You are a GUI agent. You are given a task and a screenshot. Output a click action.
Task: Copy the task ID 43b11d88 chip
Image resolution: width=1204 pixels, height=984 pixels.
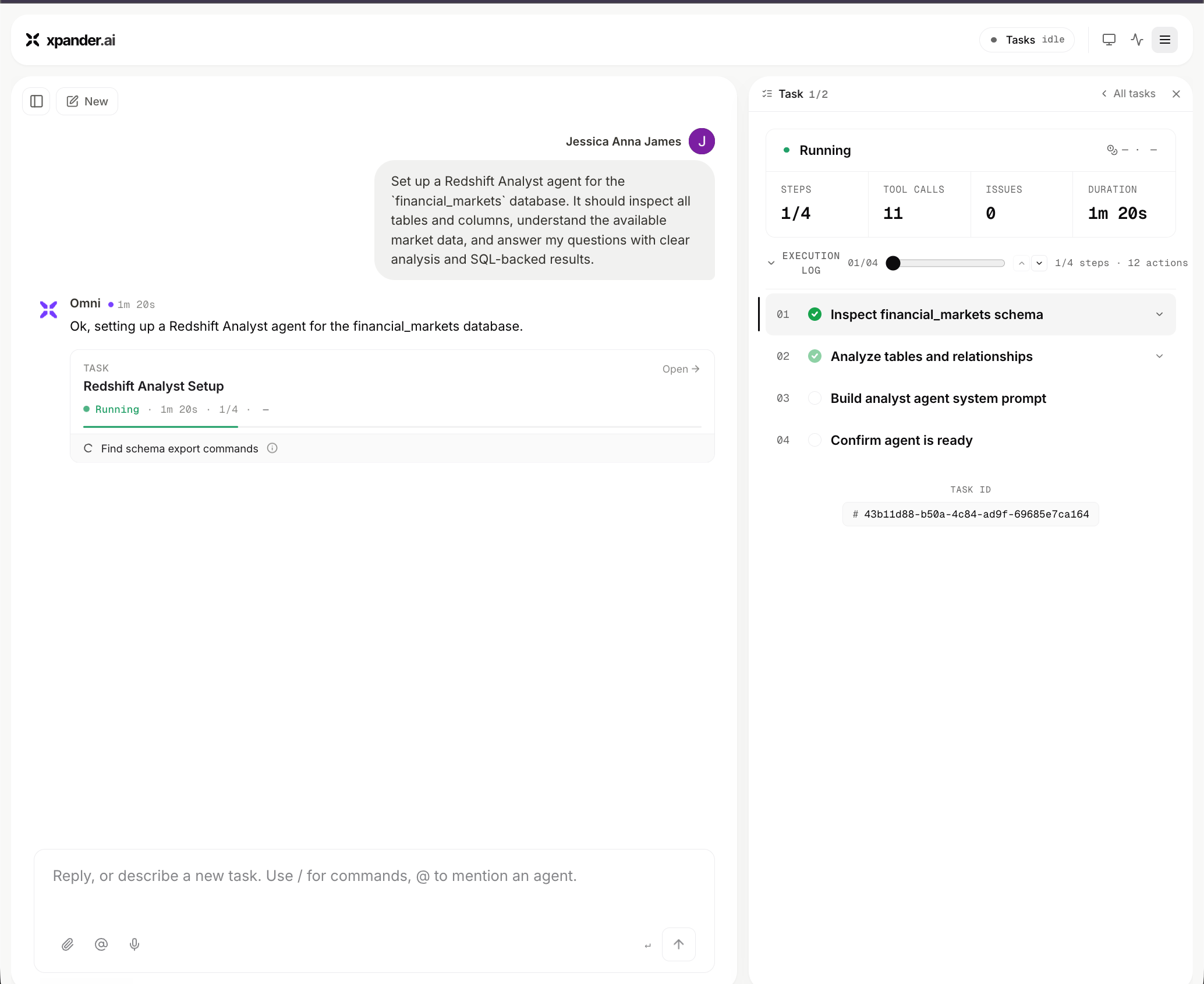coord(971,514)
